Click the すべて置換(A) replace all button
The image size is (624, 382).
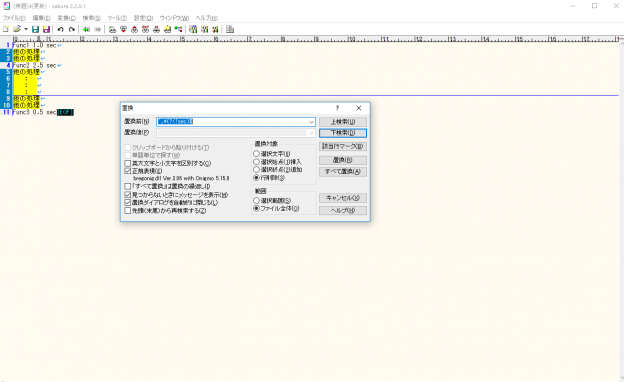click(343, 172)
